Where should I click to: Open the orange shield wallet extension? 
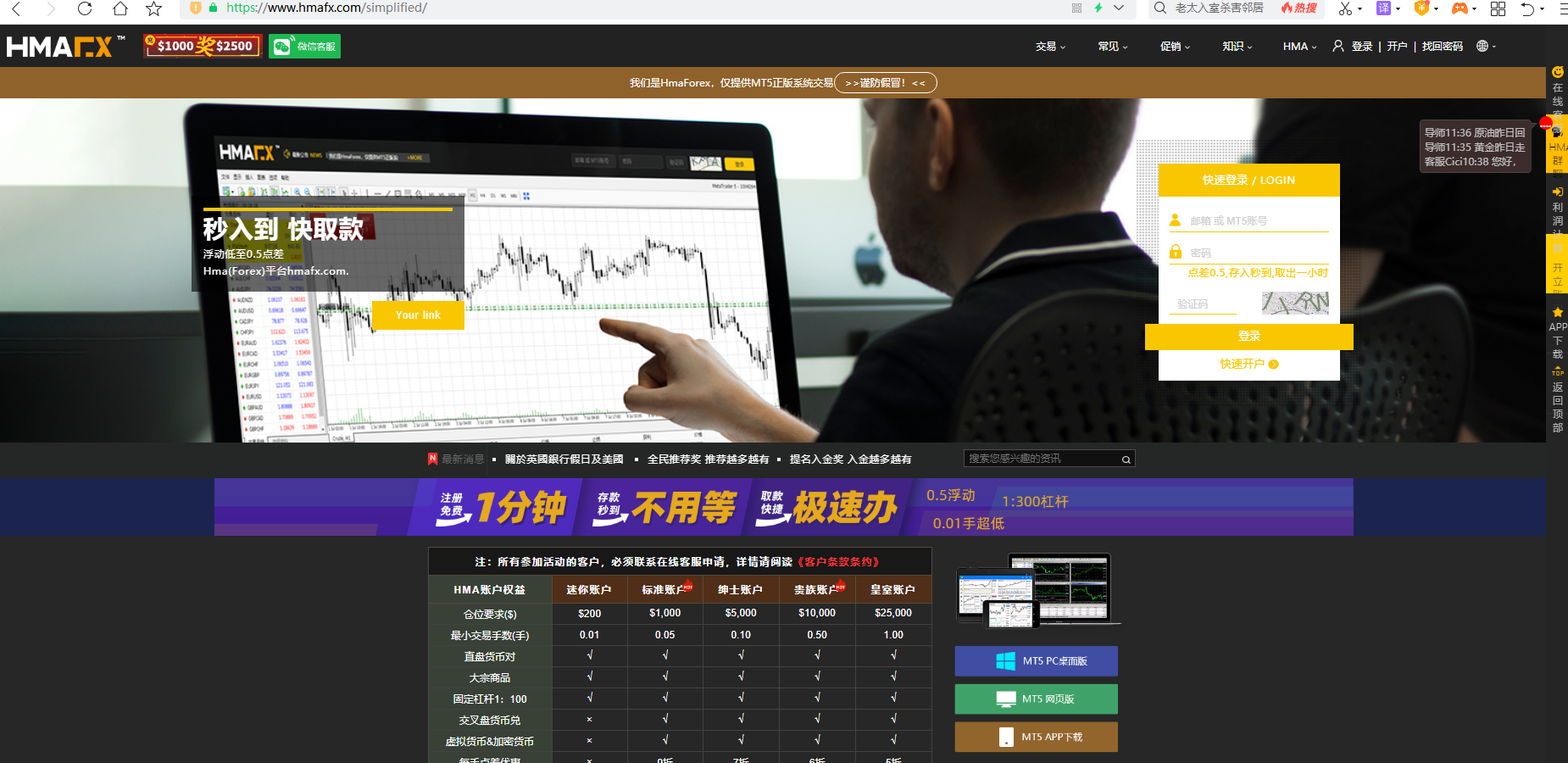[x=1422, y=8]
